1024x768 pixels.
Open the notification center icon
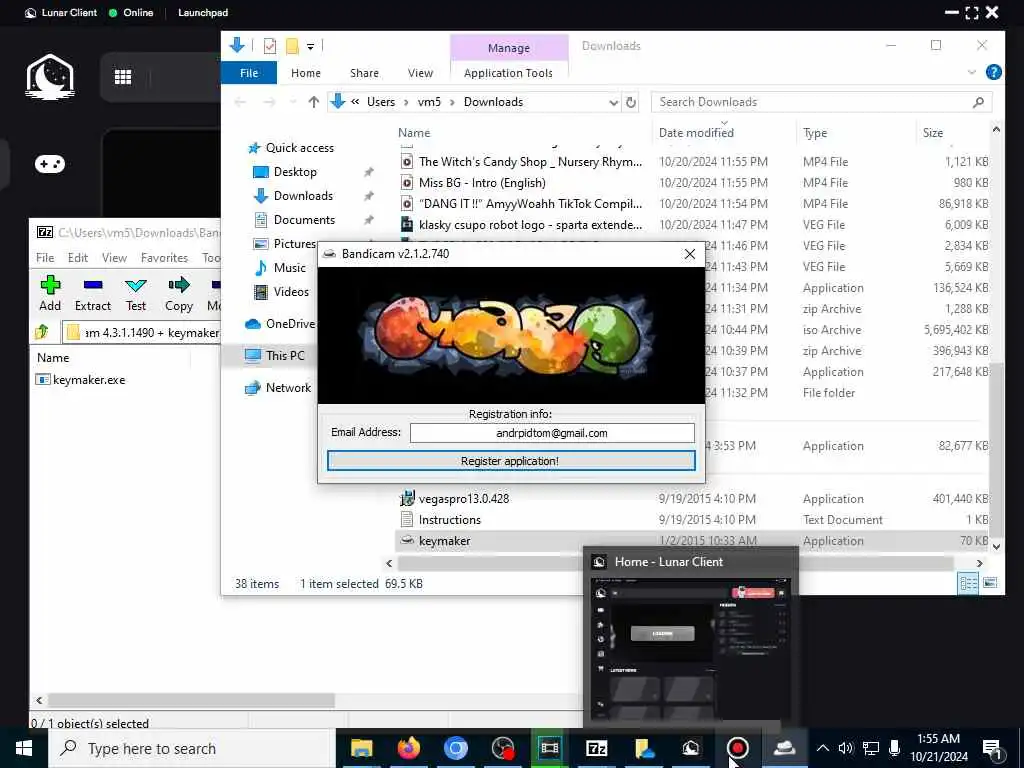click(992, 749)
